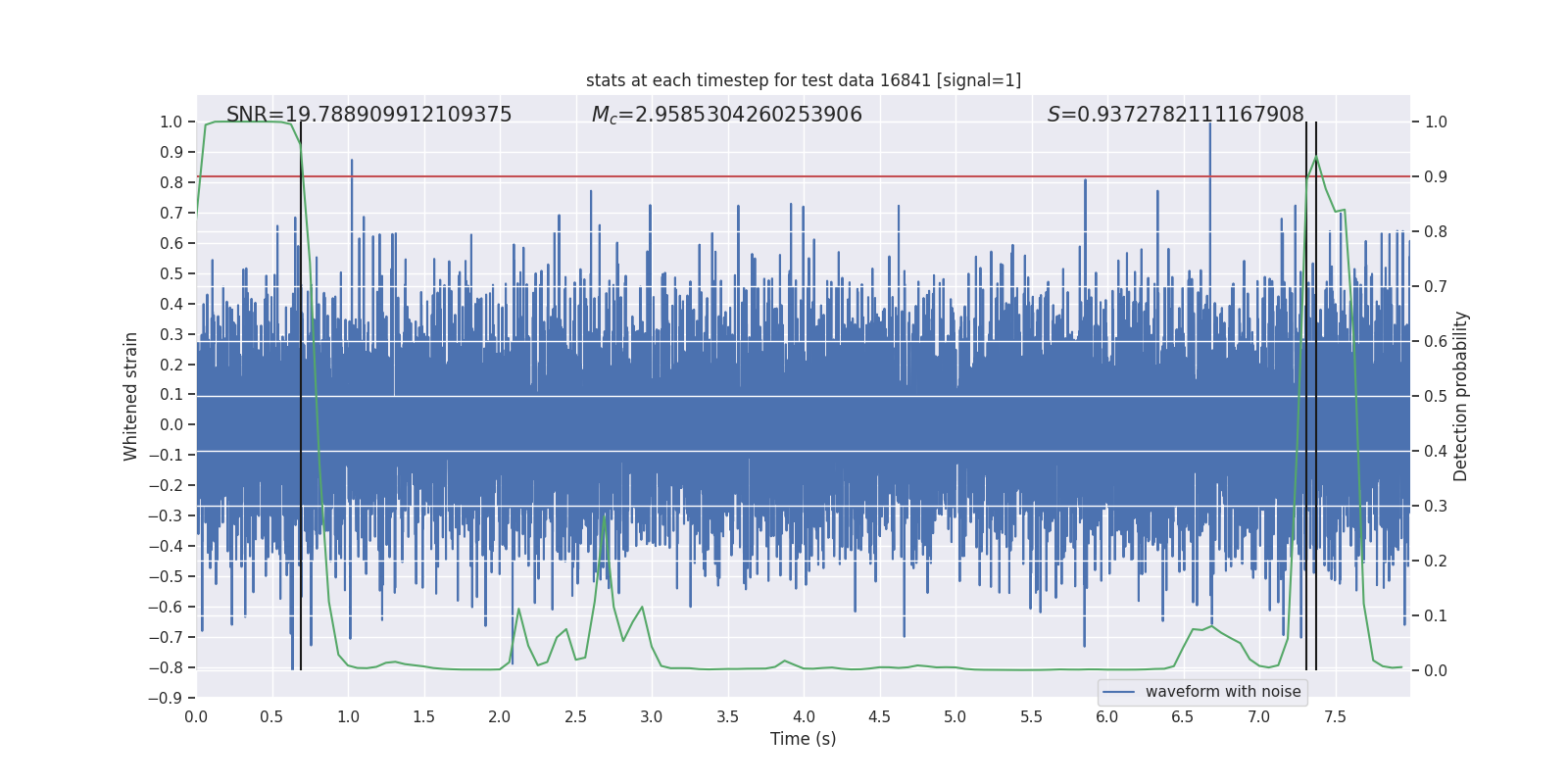1568x784 pixels.
Task: Click the 4.0 tick label on the time axis
Action: [804, 716]
